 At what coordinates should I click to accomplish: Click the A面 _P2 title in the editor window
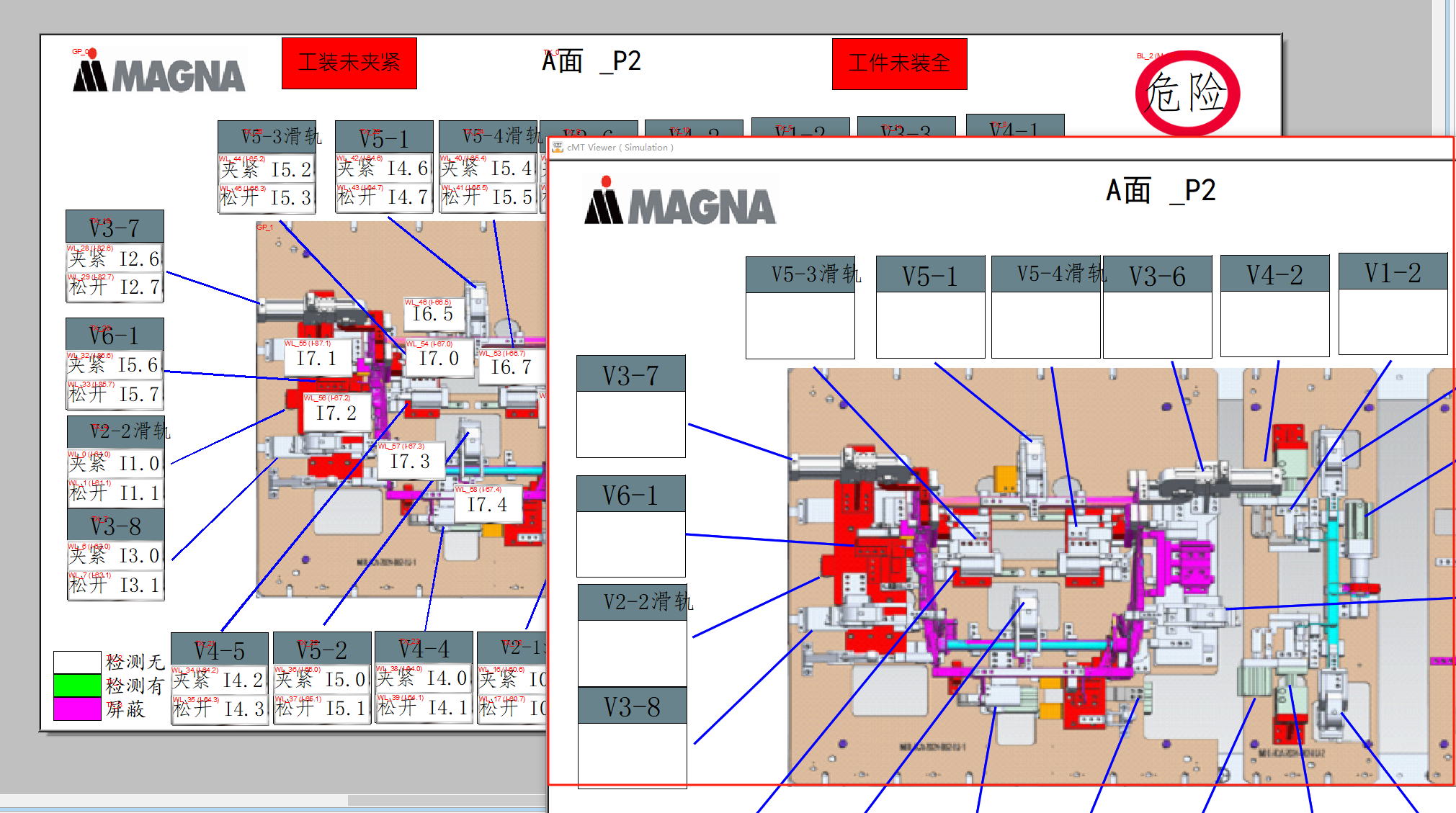coord(591,61)
